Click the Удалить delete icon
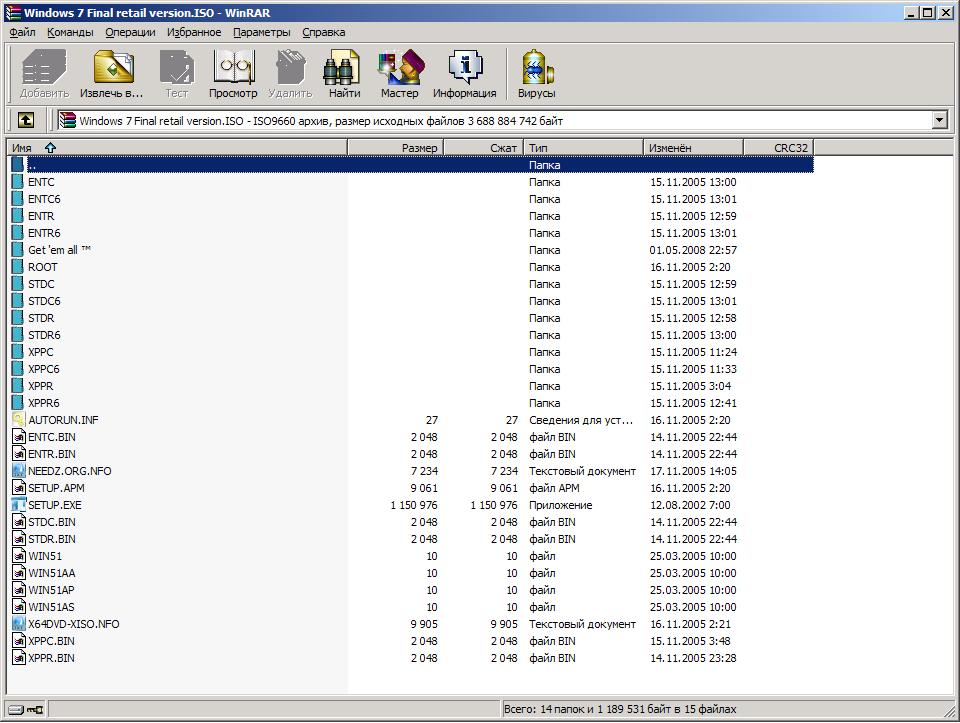The image size is (960, 723). pyautogui.click(x=290, y=67)
